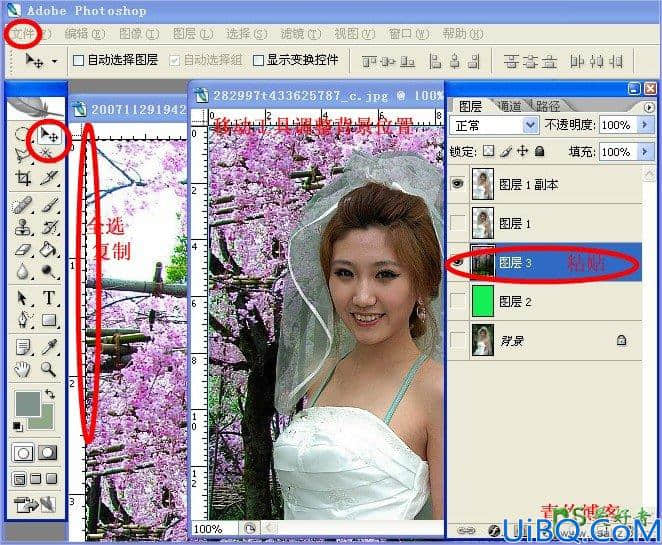Select the Eraser tool
This screenshot has width=662, height=545.
(x=23, y=250)
